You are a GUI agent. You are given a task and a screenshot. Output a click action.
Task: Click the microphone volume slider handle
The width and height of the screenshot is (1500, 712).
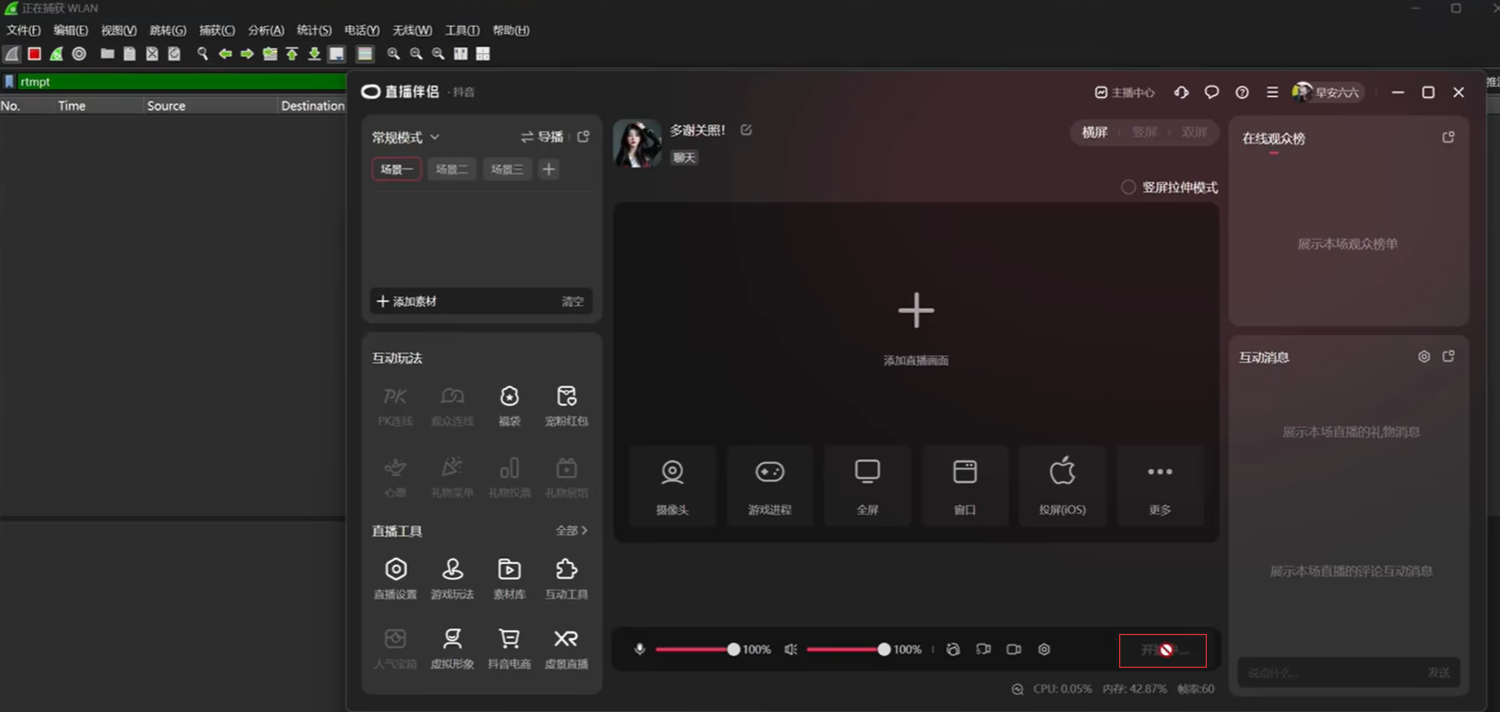pos(734,650)
